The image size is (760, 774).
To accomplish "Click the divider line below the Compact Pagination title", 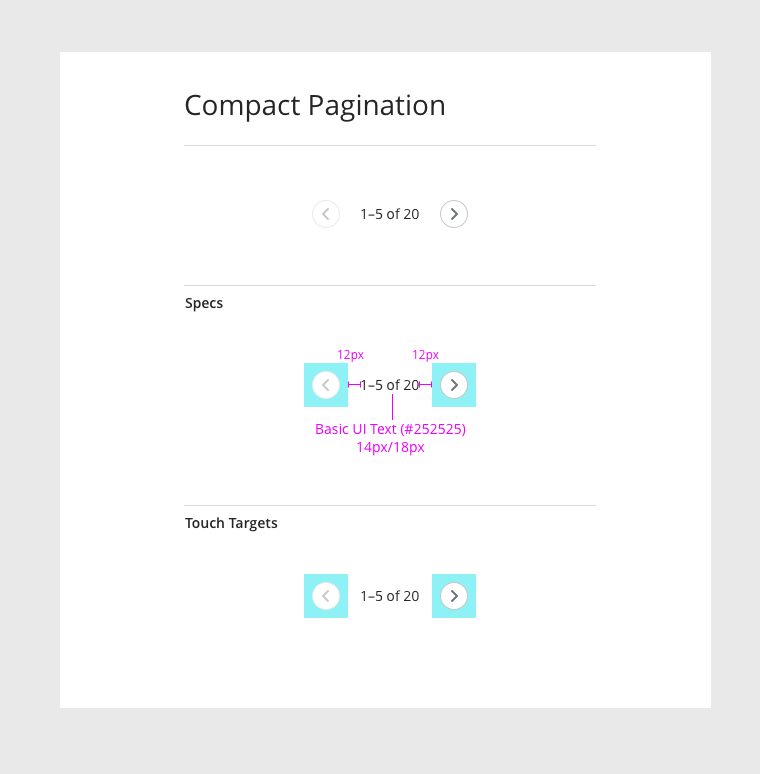I will click(x=390, y=146).
